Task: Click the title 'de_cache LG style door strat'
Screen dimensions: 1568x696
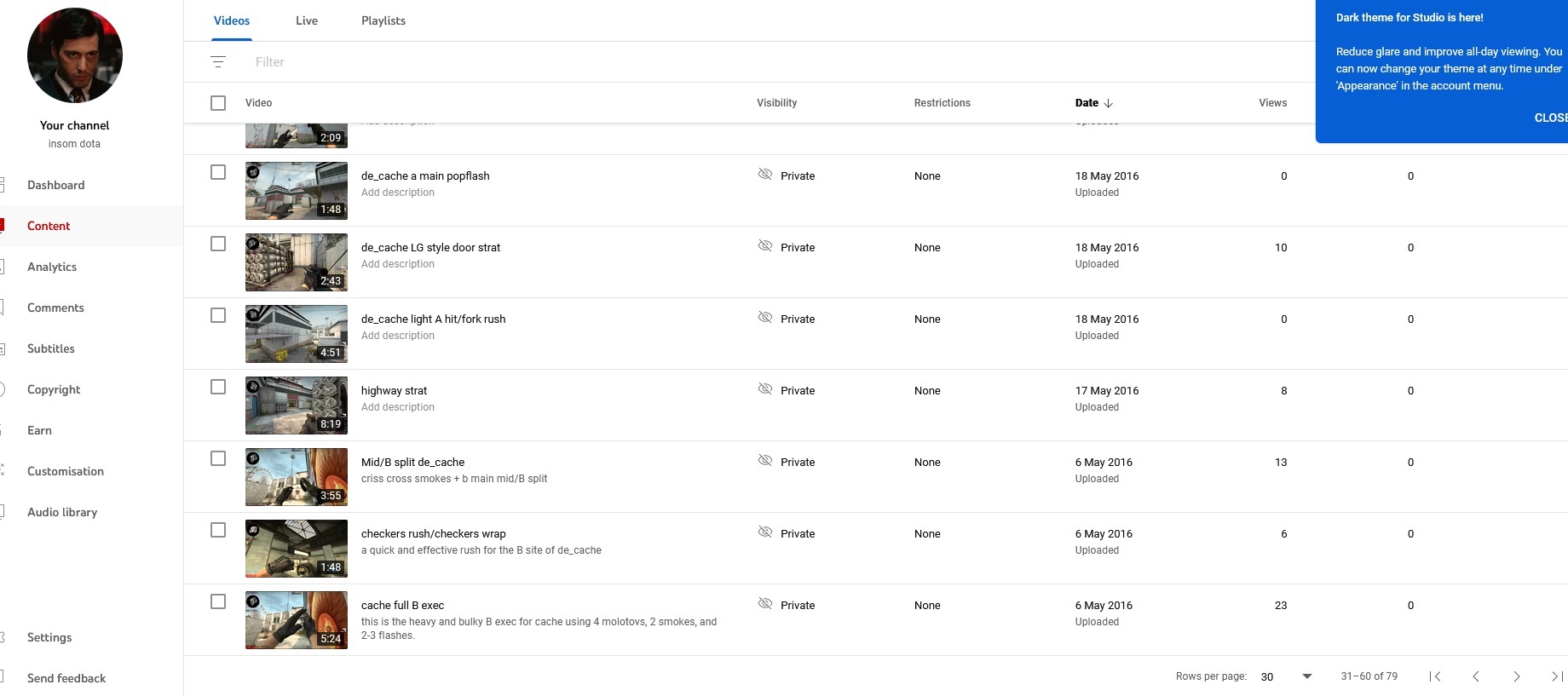Action: (x=430, y=247)
